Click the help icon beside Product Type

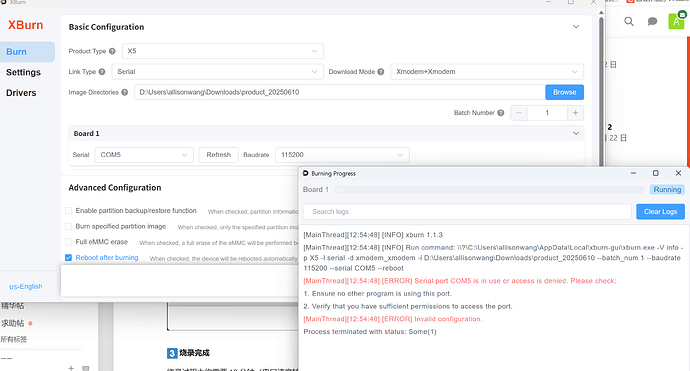(x=112, y=51)
